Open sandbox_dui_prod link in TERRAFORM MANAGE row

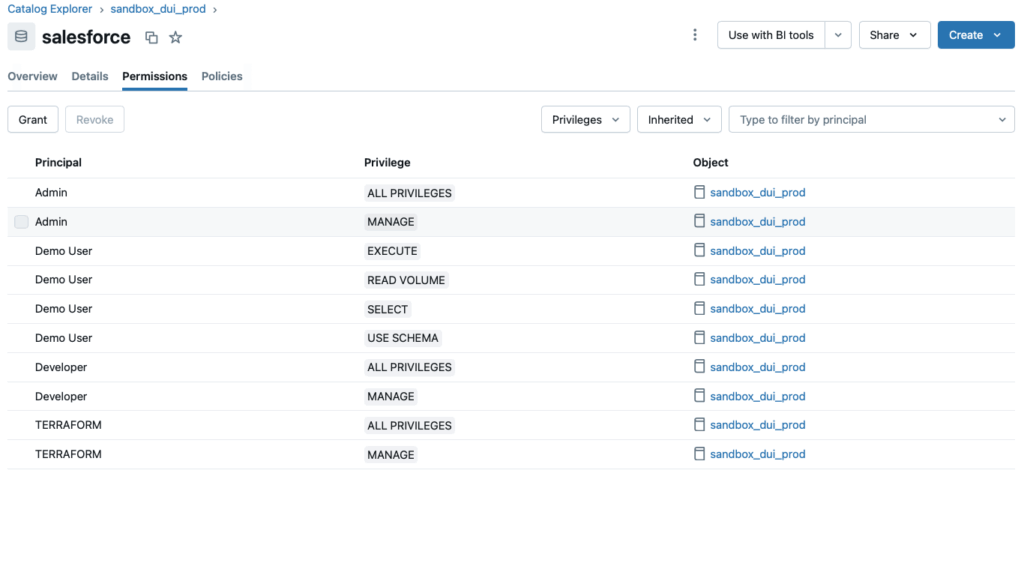coord(758,455)
